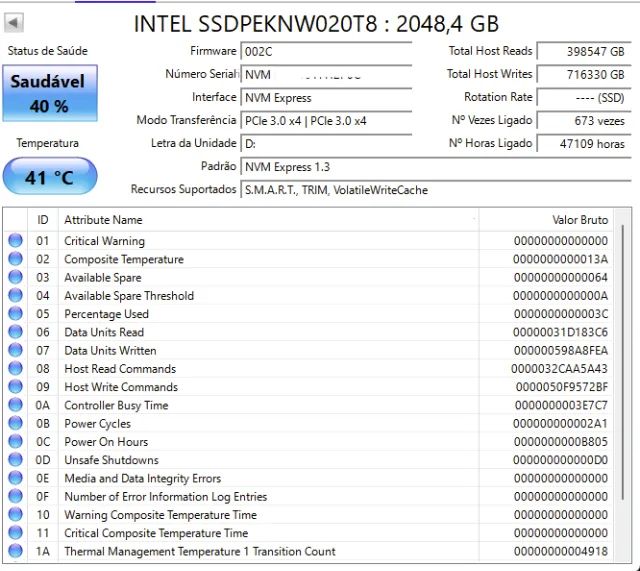Click the Temperatura label
The image size is (640, 571).
point(47,143)
